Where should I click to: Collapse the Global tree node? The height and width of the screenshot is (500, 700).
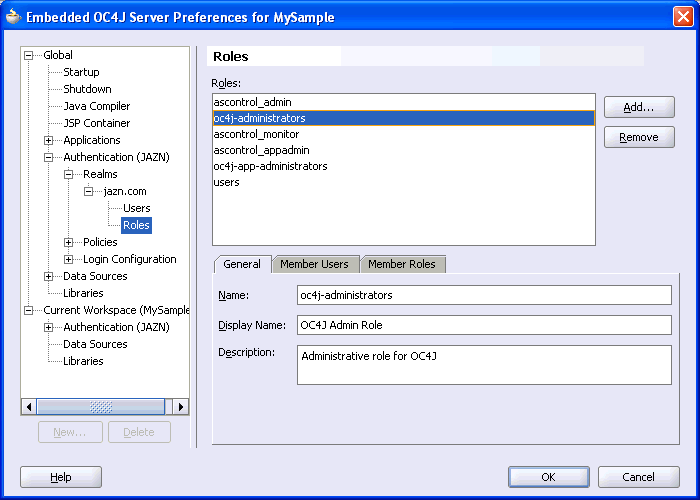click(29, 55)
